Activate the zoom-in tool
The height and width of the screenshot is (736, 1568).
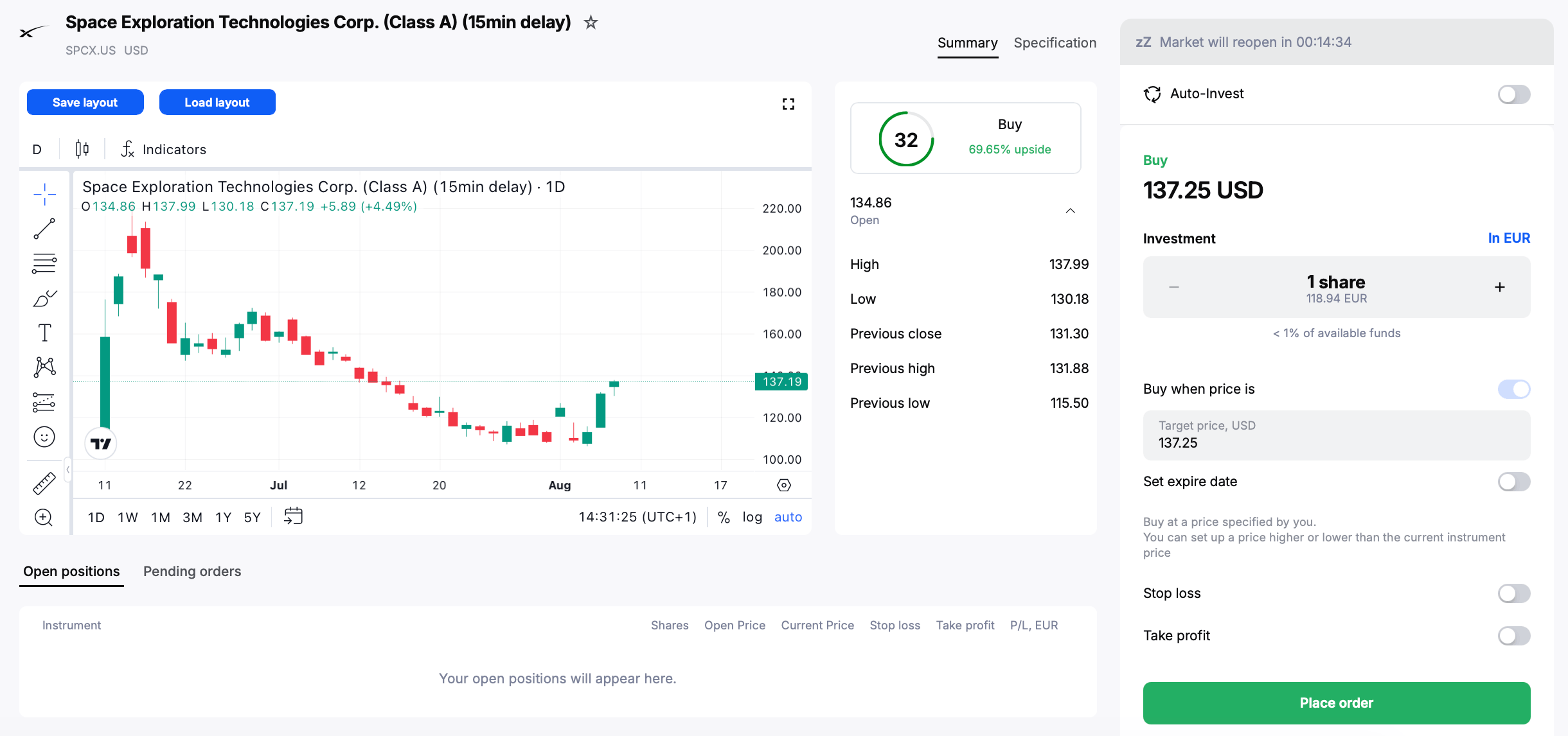[x=44, y=517]
